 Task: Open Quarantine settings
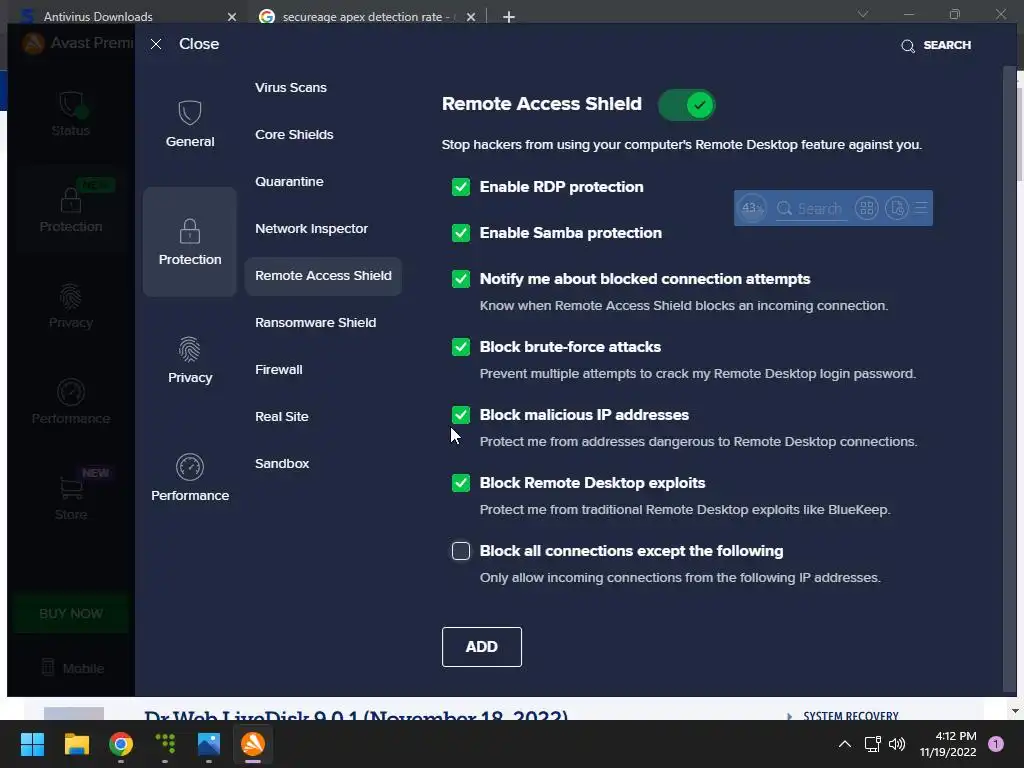(x=289, y=182)
